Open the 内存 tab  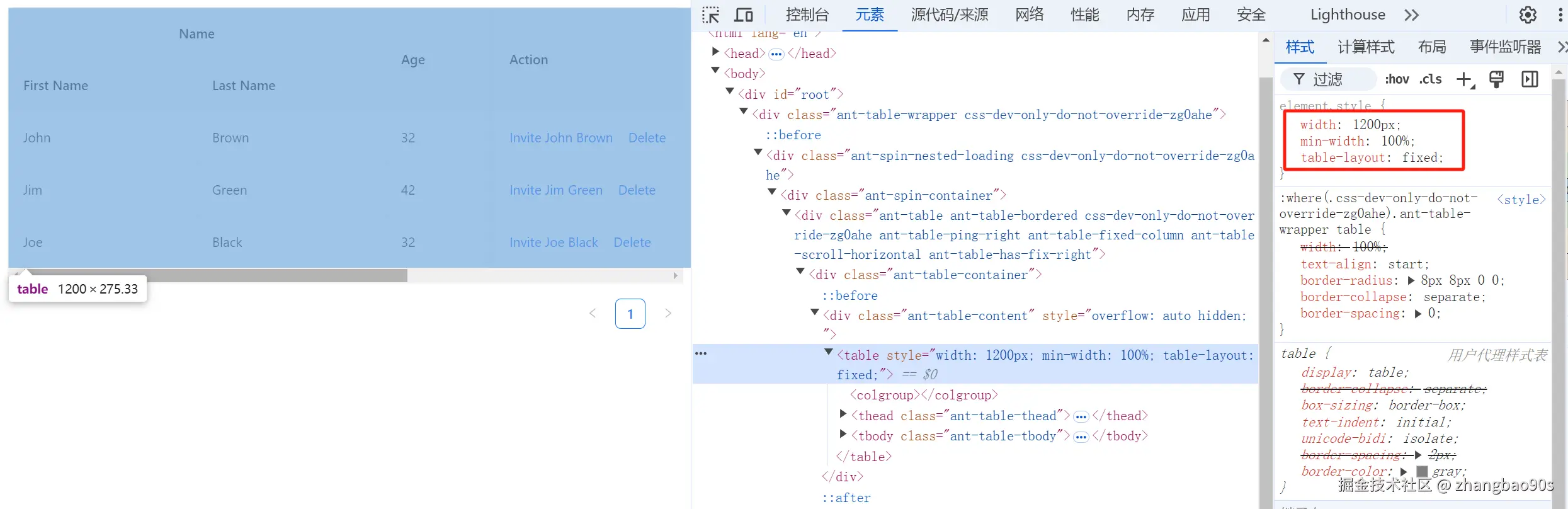[1140, 15]
